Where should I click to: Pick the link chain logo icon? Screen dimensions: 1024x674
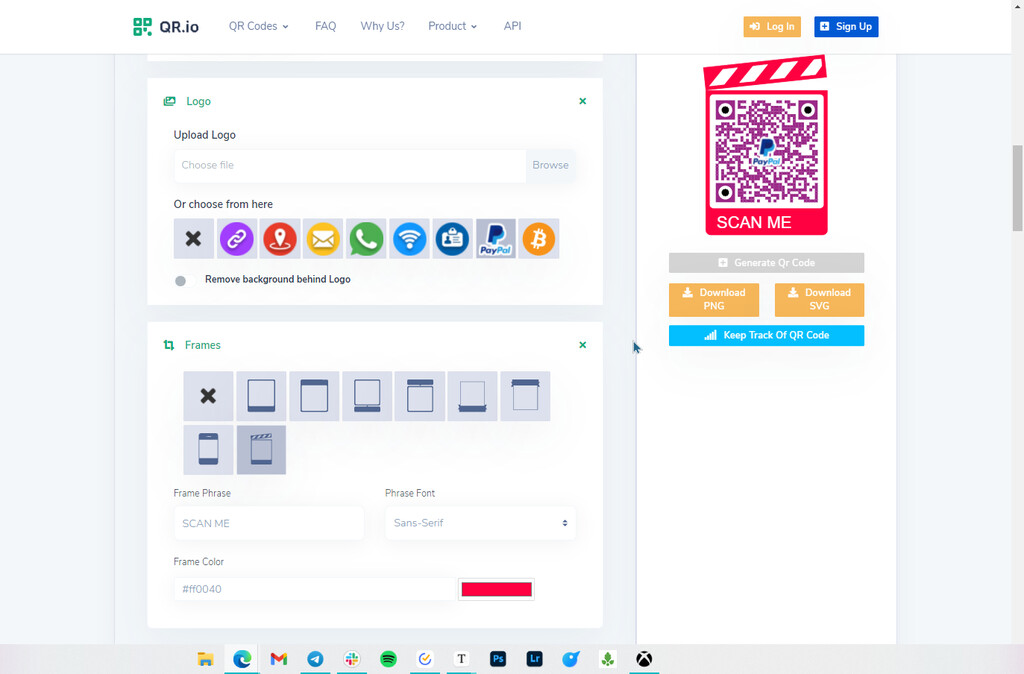pyautogui.click(x=237, y=239)
